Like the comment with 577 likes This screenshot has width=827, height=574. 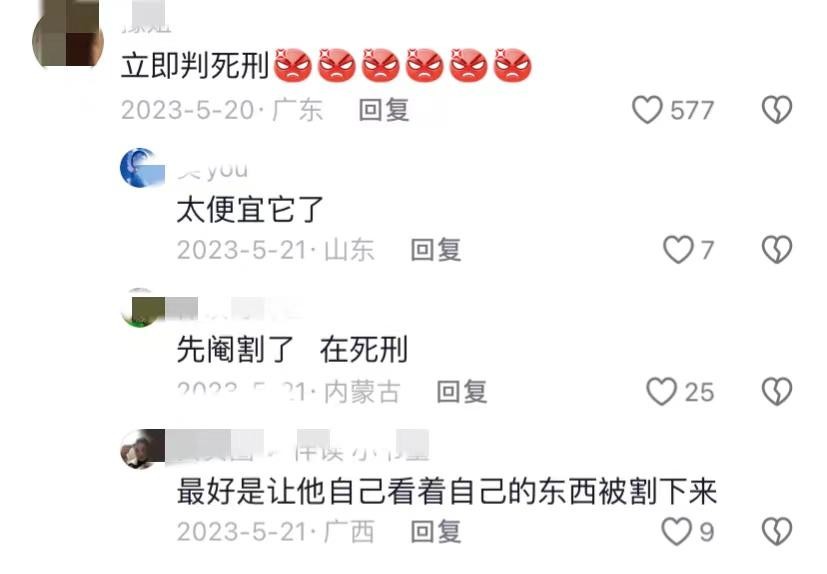(x=647, y=110)
